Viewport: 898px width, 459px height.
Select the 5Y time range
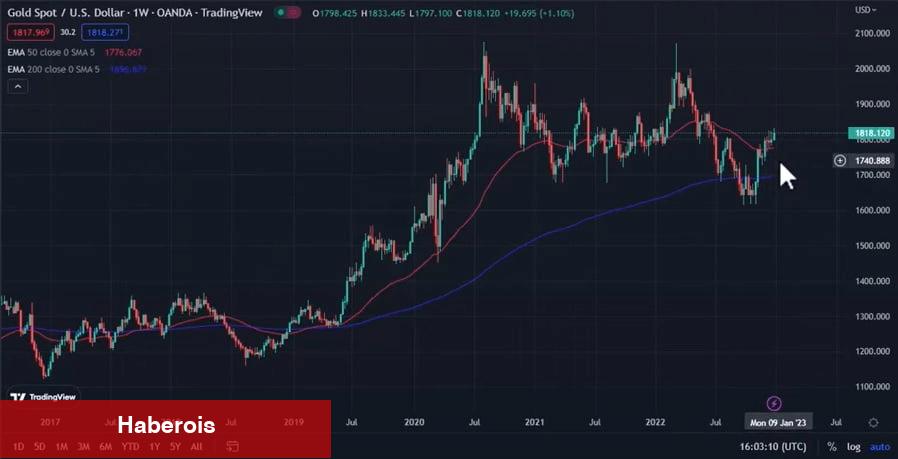point(175,446)
